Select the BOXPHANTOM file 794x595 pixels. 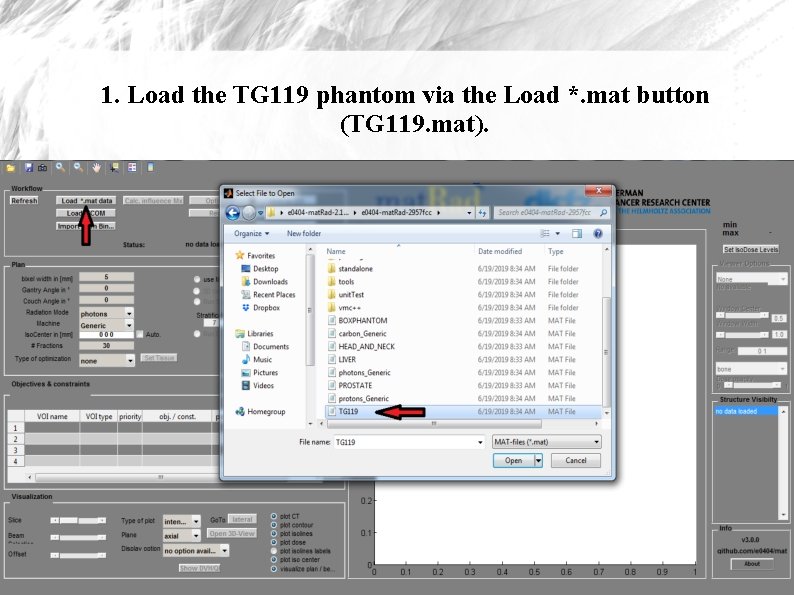tap(462, 321)
